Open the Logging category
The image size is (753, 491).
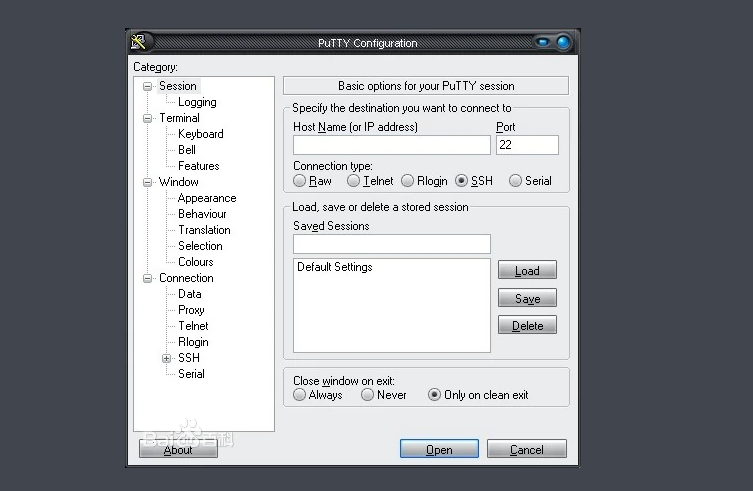(197, 102)
